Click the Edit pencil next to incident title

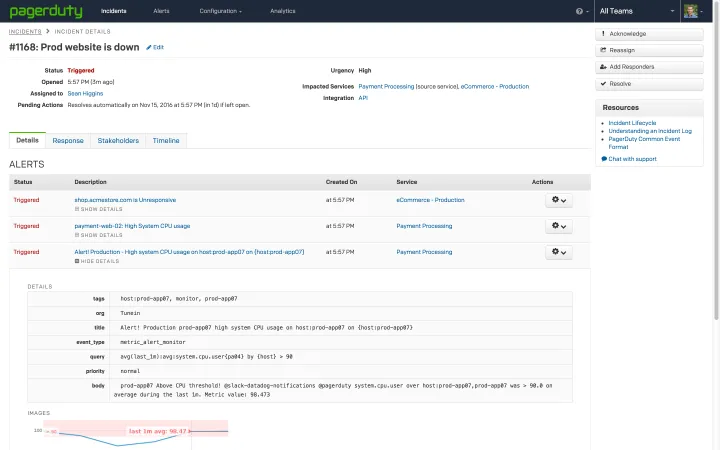155,47
